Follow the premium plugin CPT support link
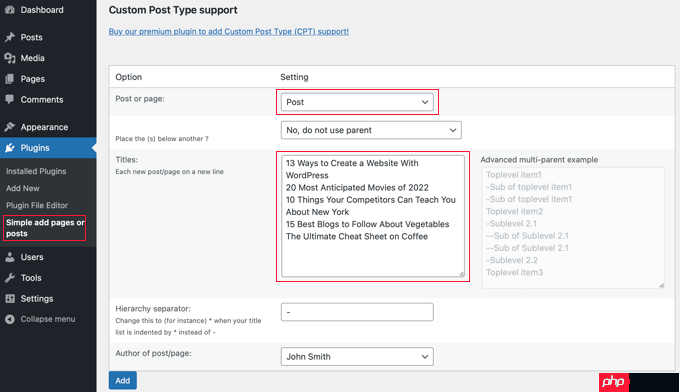Viewport: 680px width, 392px height. (x=229, y=32)
